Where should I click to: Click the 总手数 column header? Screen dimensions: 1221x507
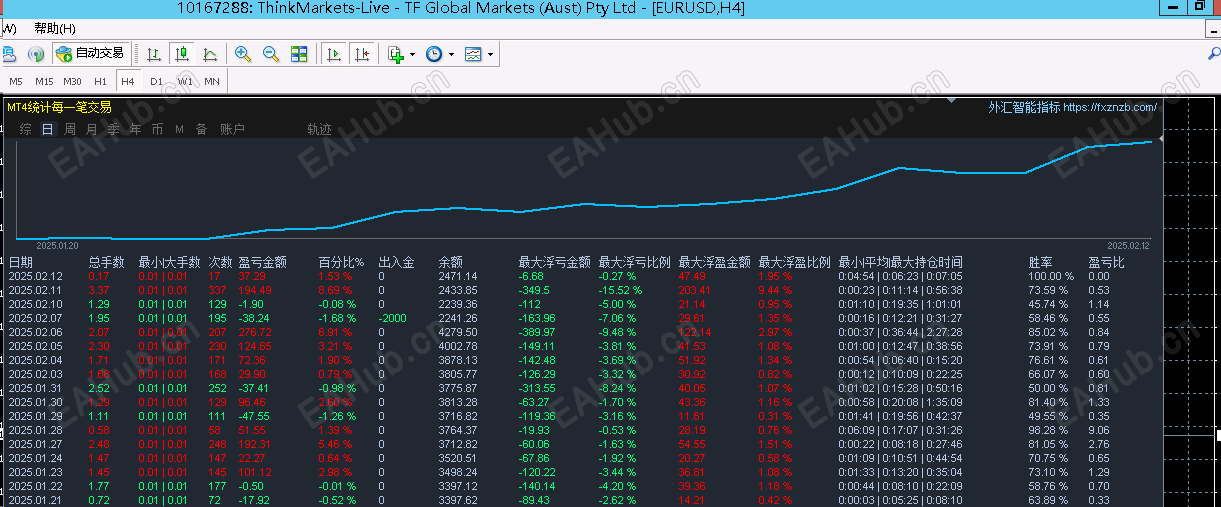(106, 262)
